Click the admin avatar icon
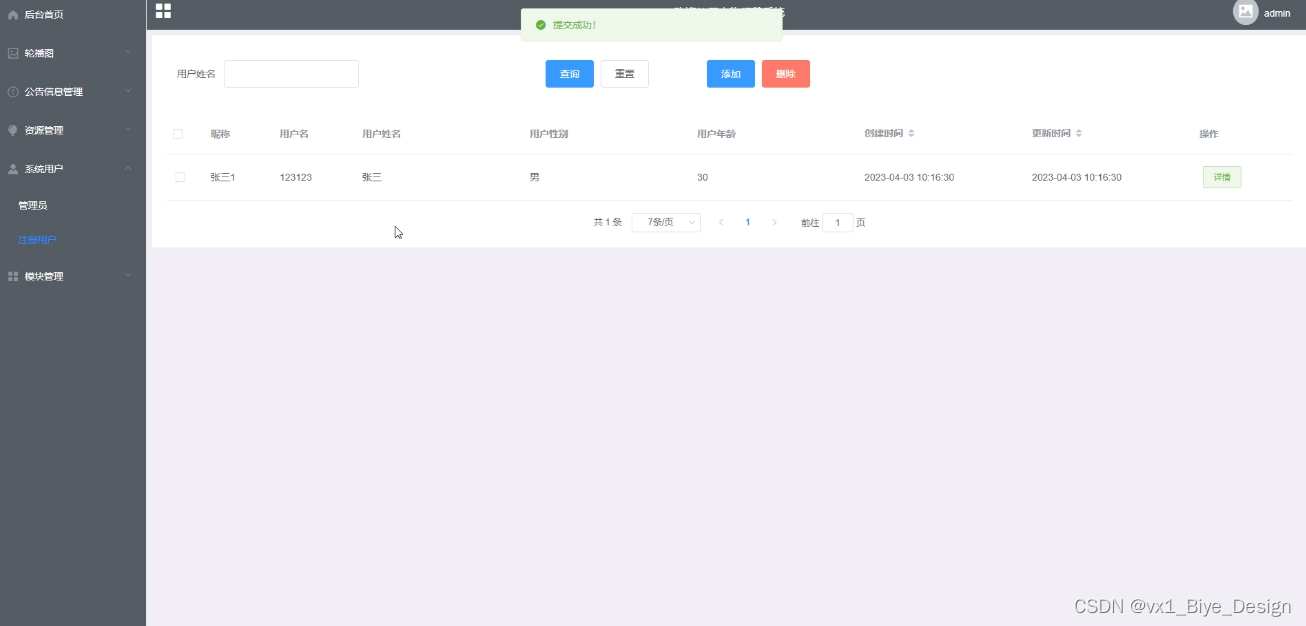The height and width of the screenshot is (626, 1306). 1245,12
